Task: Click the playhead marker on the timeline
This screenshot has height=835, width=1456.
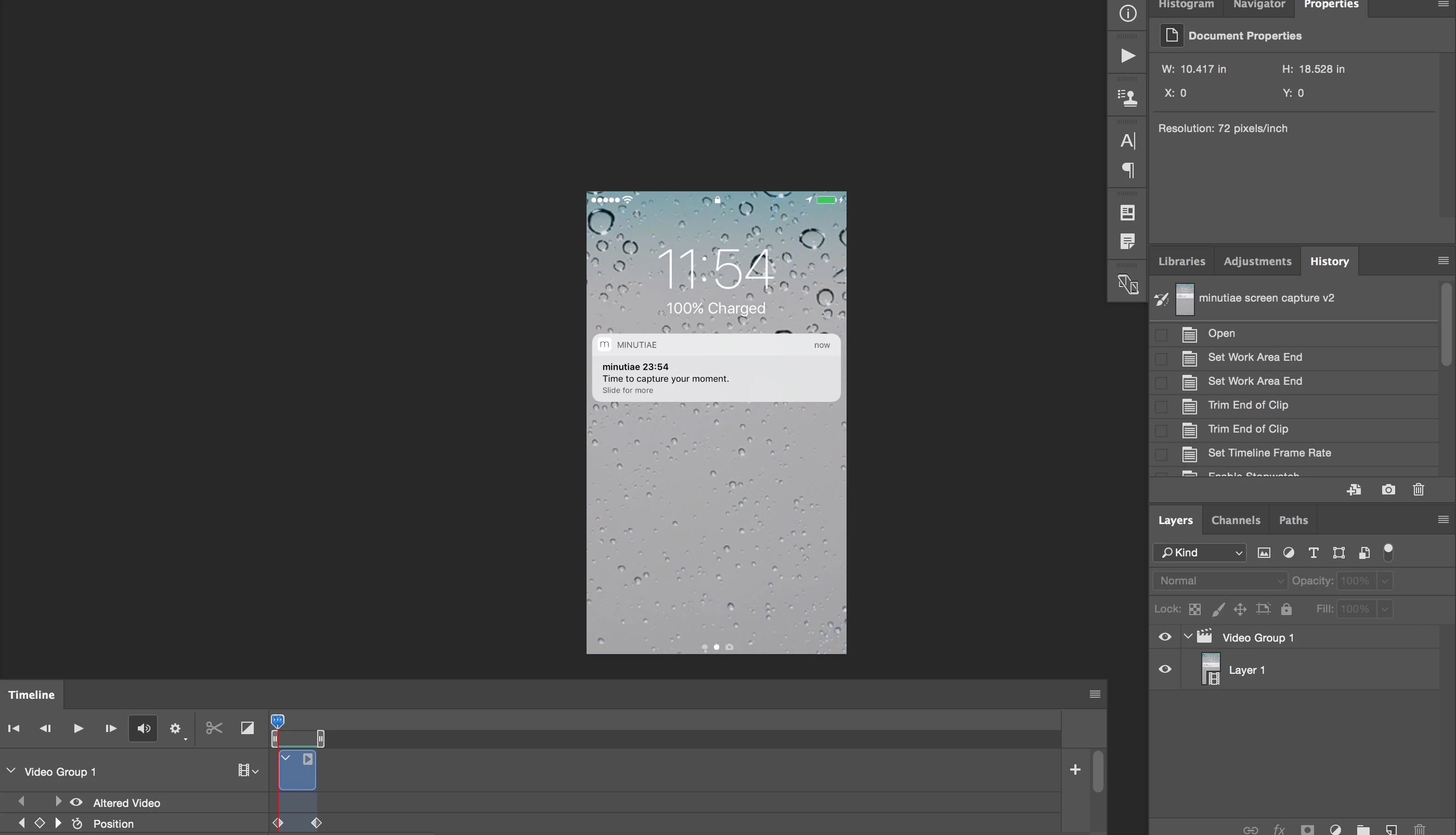Action: click(x=278, y=720)
